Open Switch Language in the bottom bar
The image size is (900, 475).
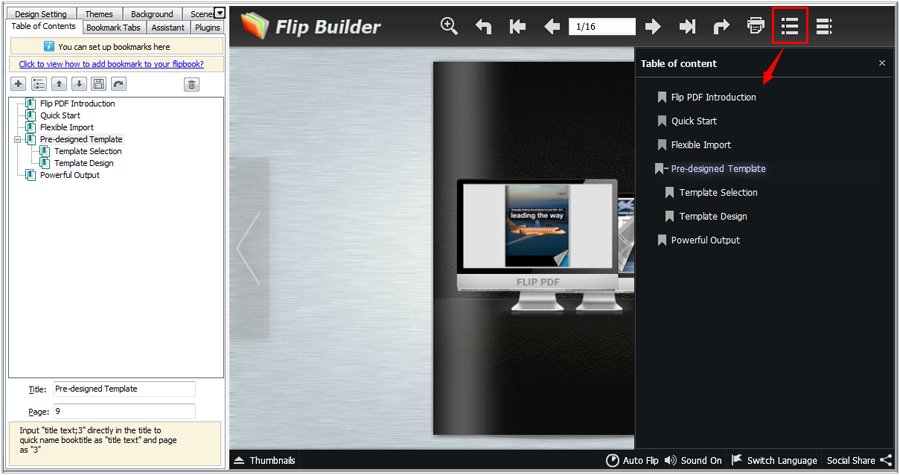point(774,460)
